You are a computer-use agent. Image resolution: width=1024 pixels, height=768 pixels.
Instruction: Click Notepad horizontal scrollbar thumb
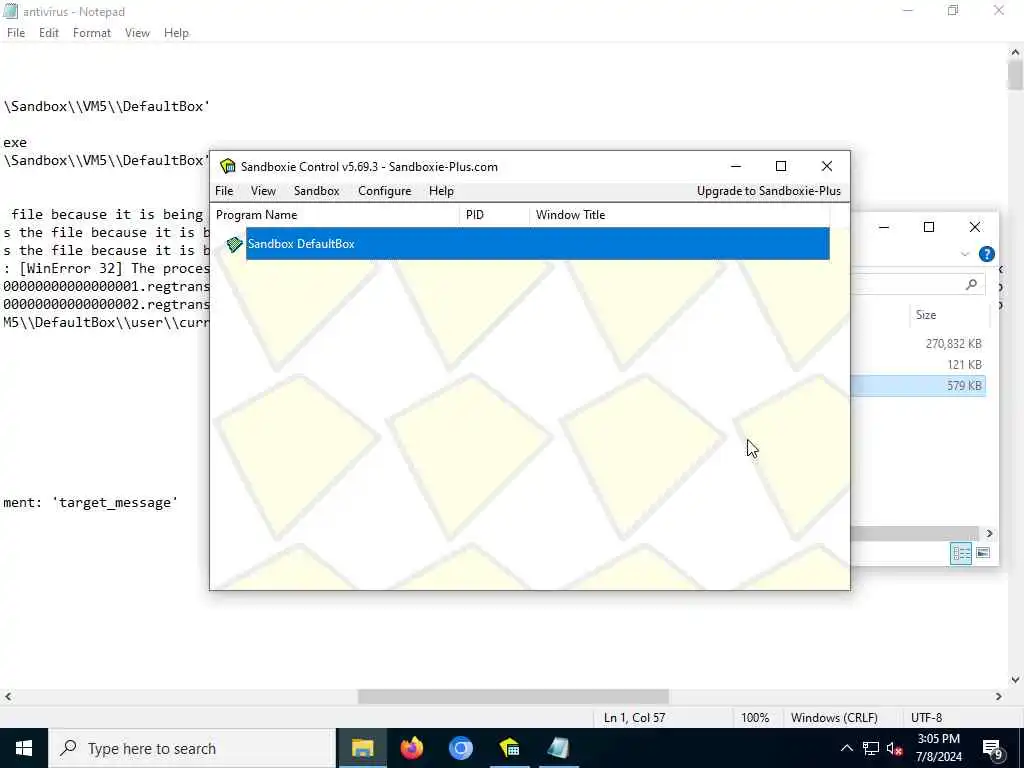[513, 696]
